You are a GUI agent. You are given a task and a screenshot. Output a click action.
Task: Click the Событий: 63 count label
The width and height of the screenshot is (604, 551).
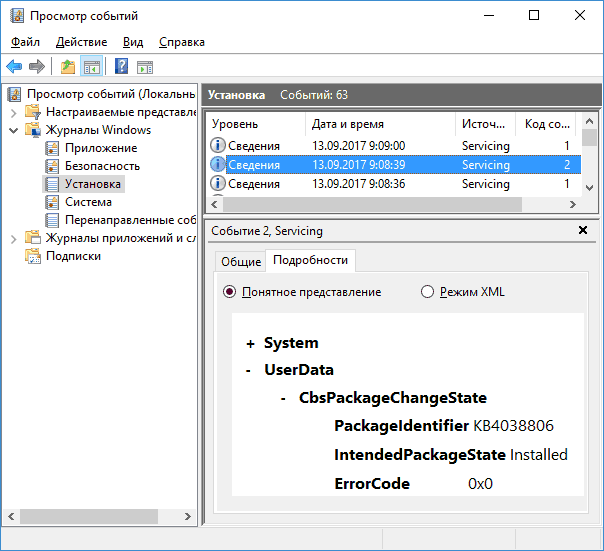pos(314,95)
